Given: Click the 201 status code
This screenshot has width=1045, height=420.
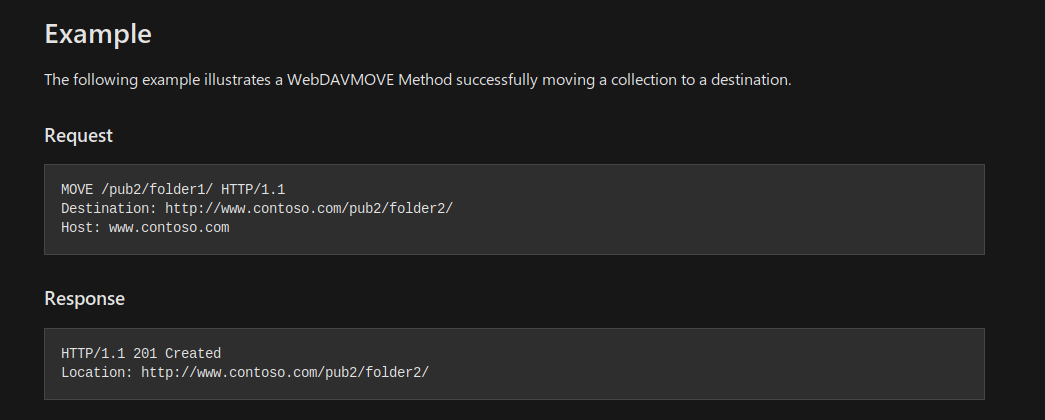Looking at the screenshot, I should 145,354.
